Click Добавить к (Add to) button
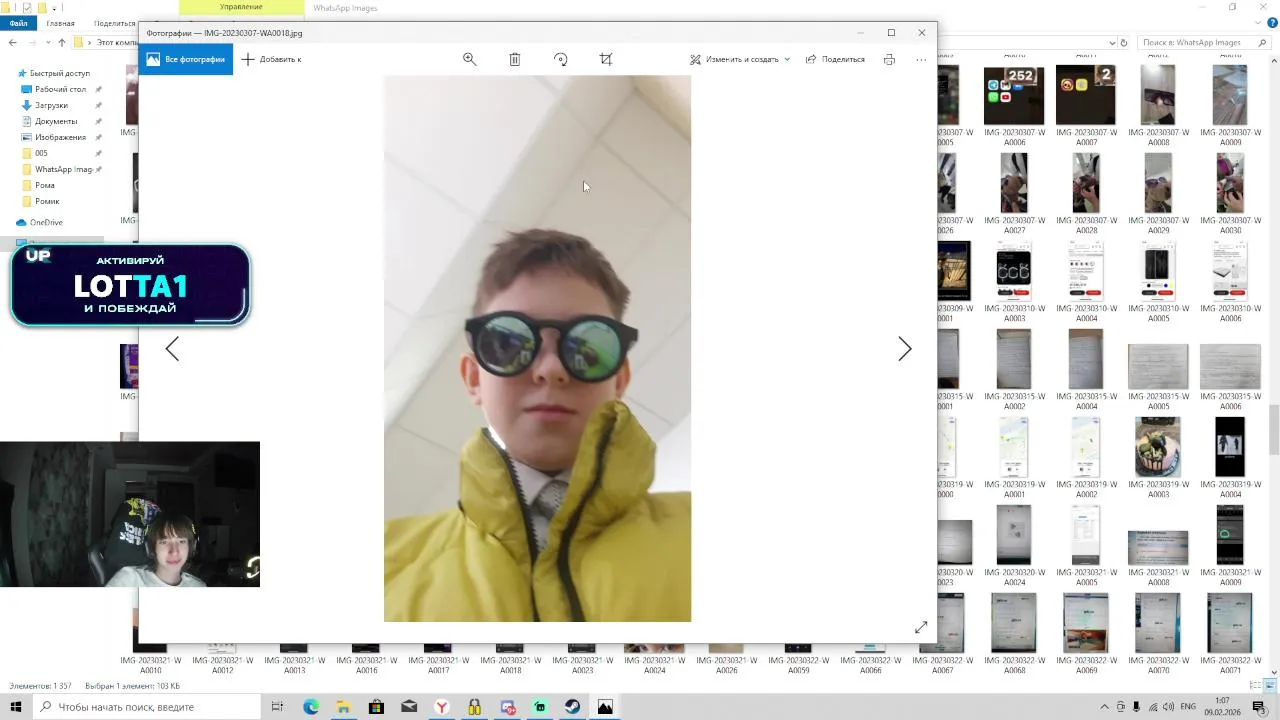This screenshot has width=1280, height=720. pos(271,59)
